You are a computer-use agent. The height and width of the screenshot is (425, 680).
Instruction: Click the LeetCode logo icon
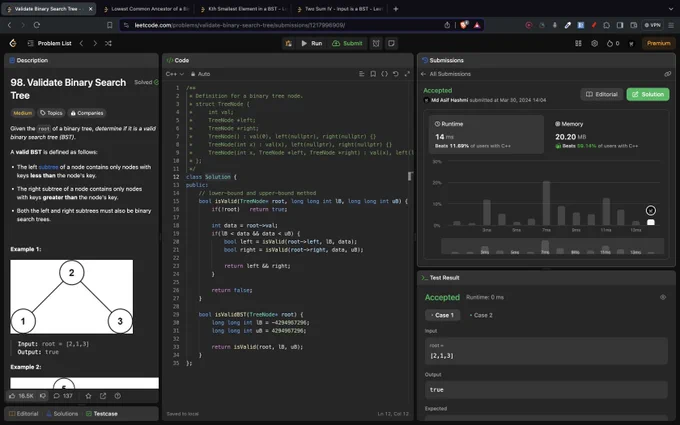[x=13, y=43]
